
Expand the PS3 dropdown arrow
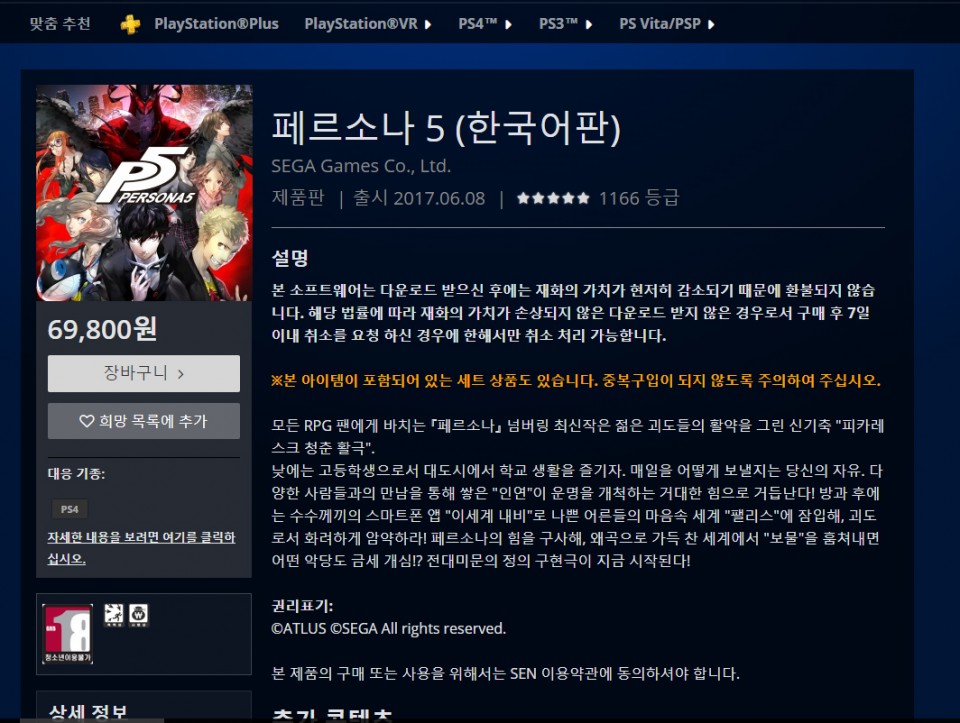(x=589, y=24)
